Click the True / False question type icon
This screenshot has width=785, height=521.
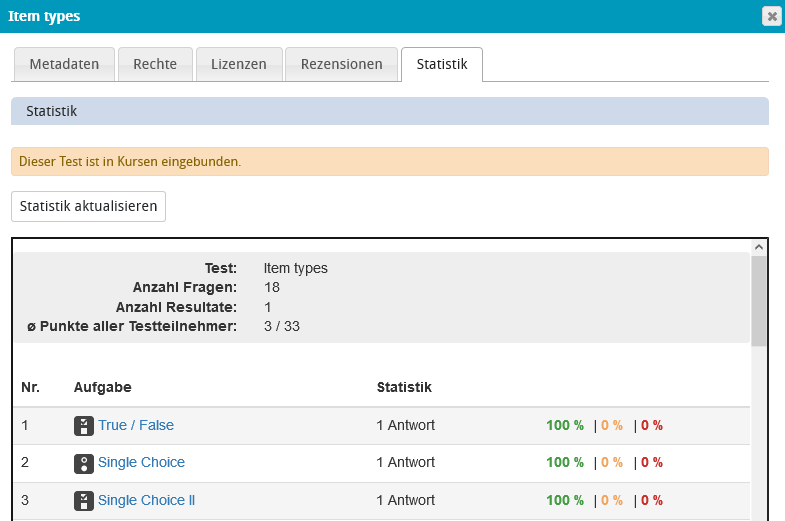pyautogui.click(x=84, y=426)
